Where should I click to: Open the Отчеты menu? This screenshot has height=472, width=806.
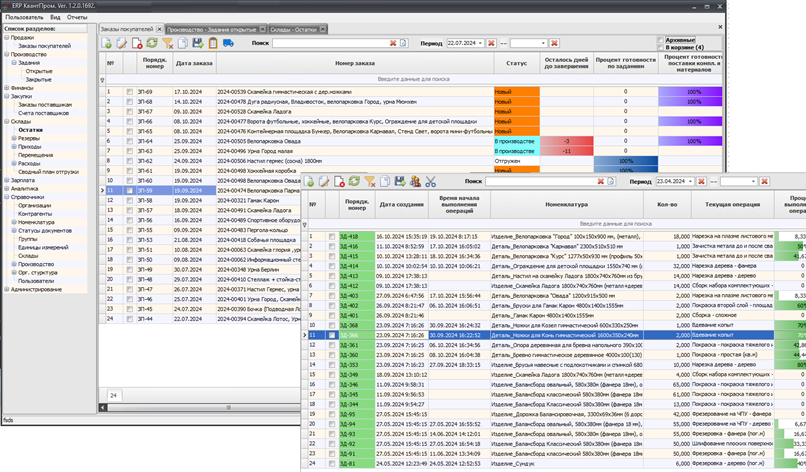(x=77, y=17)
